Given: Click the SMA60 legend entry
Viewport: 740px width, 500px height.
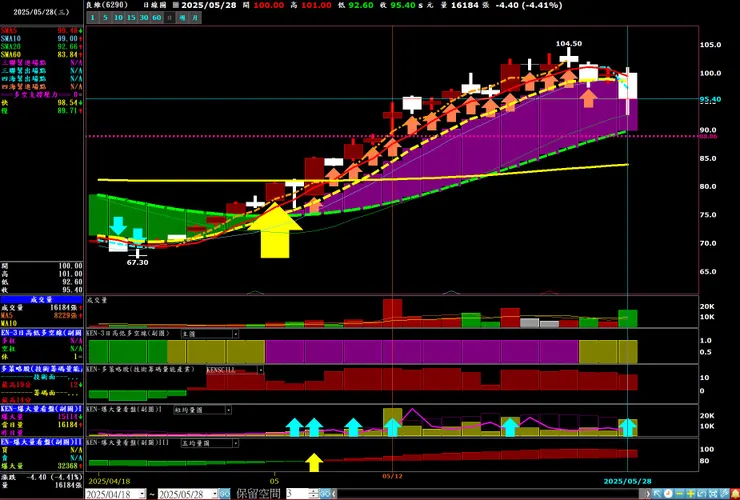Looking at the screenshot, I should tap(42, 54).
